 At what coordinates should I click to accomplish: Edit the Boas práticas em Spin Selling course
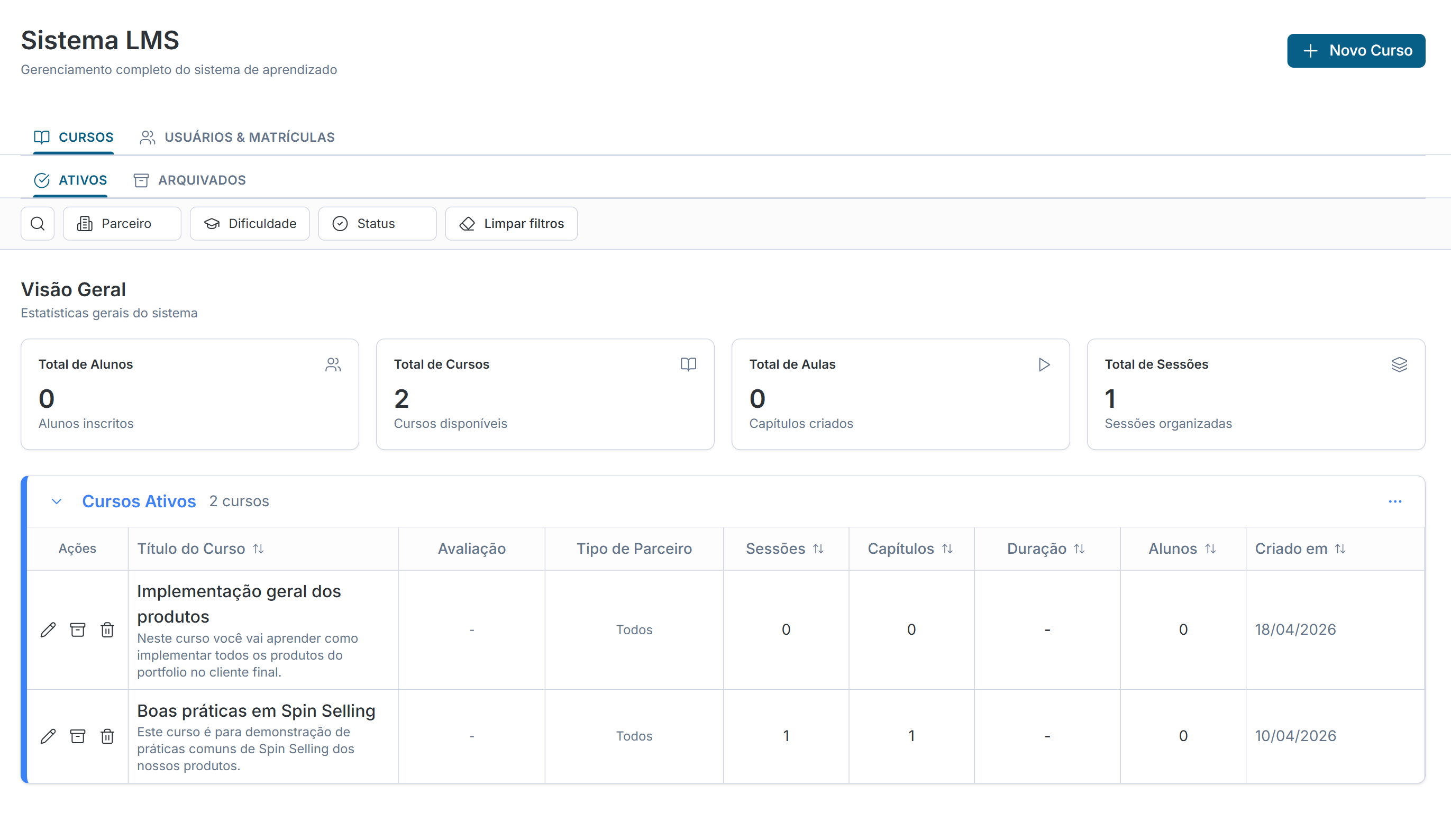pos(48,736)
